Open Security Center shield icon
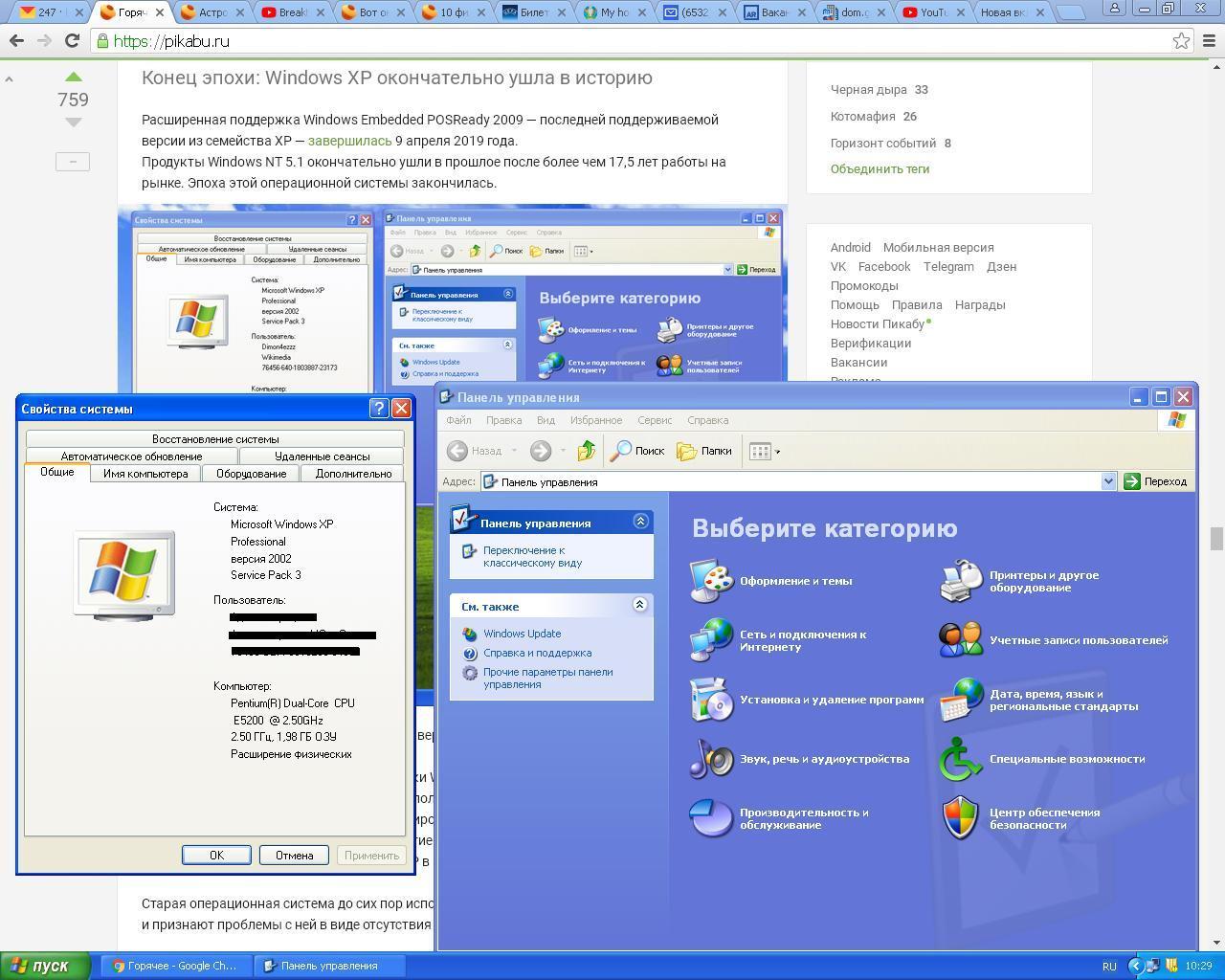The width and height of the screenshot is (1225, 980). [961, 818]
